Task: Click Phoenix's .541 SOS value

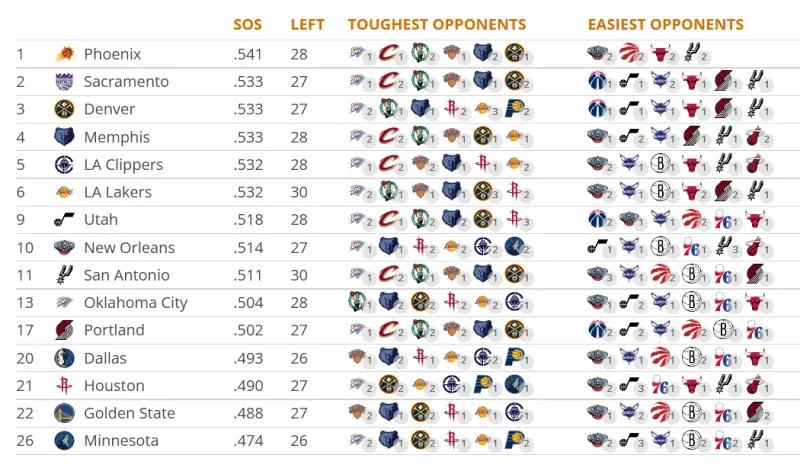Action: click(248, 54)
